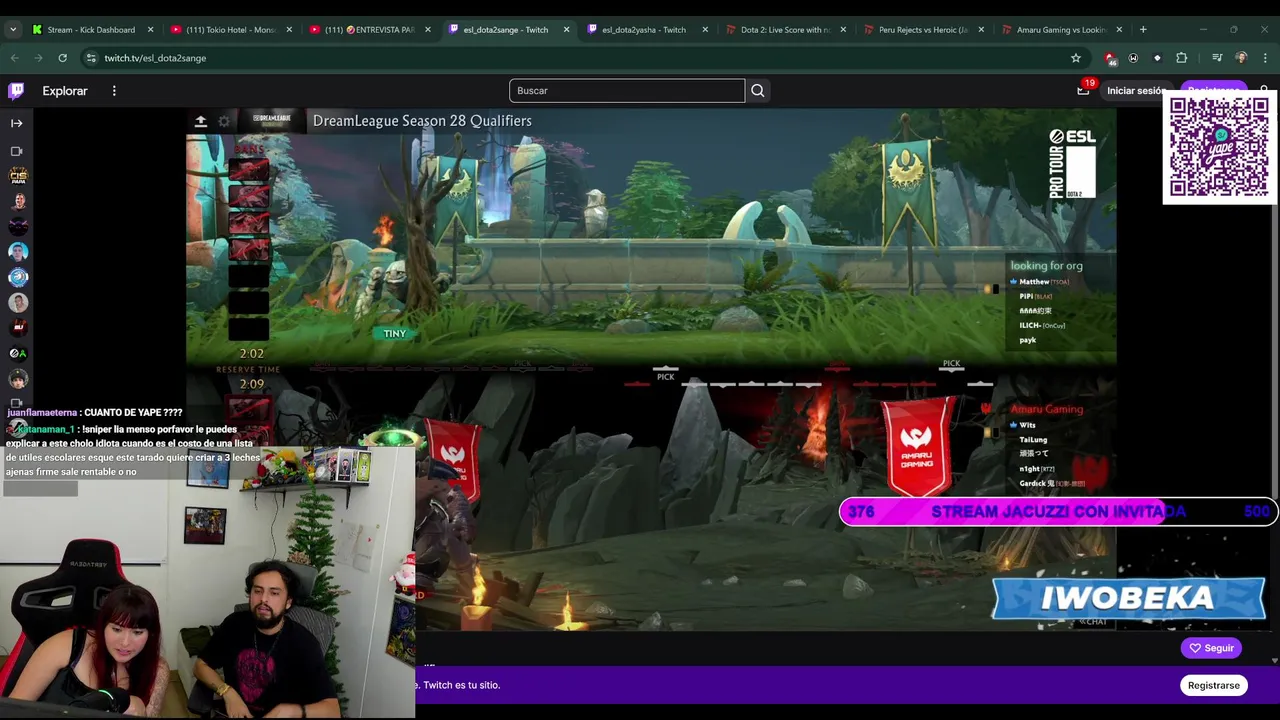This screenshot has width=1280, height=720.
Task: Reload the current page
Action: (x=62, y=58)
